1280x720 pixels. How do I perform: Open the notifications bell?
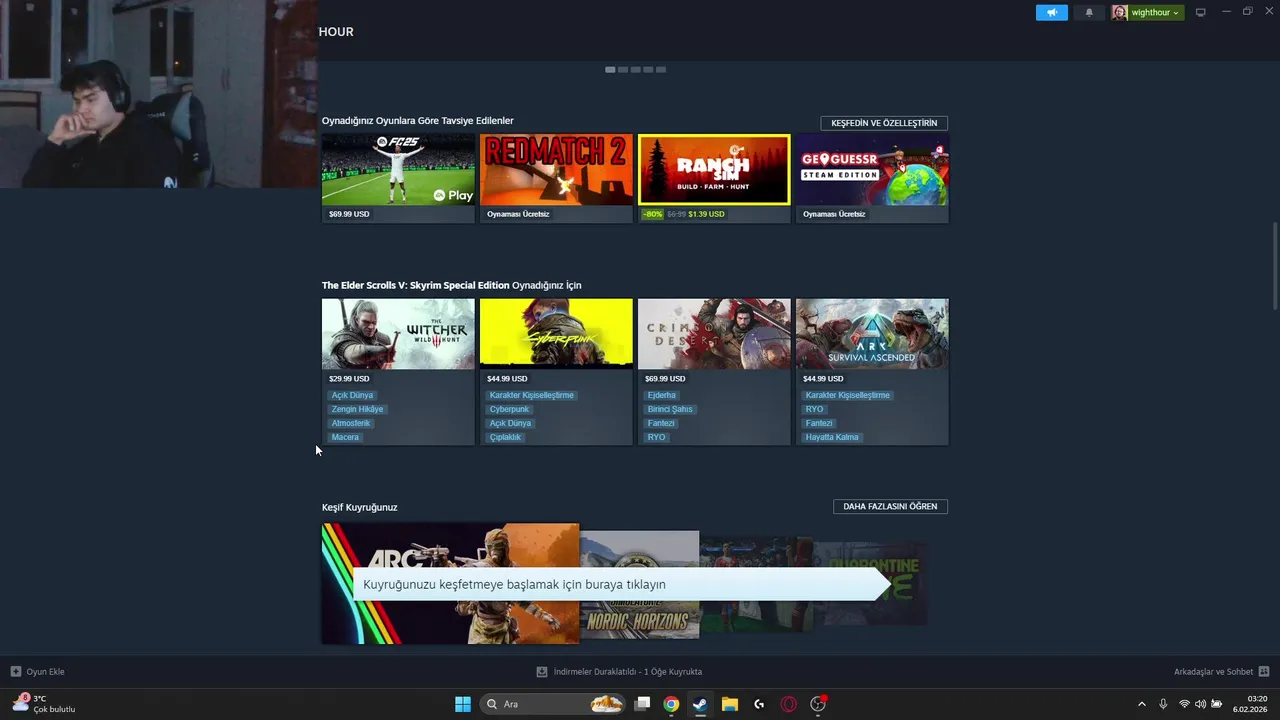(x=1089, y=12)
